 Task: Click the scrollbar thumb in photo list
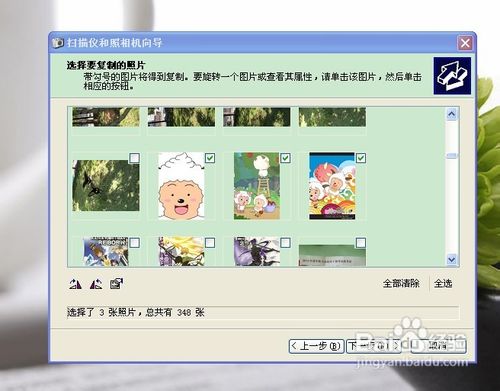[451, 155]
